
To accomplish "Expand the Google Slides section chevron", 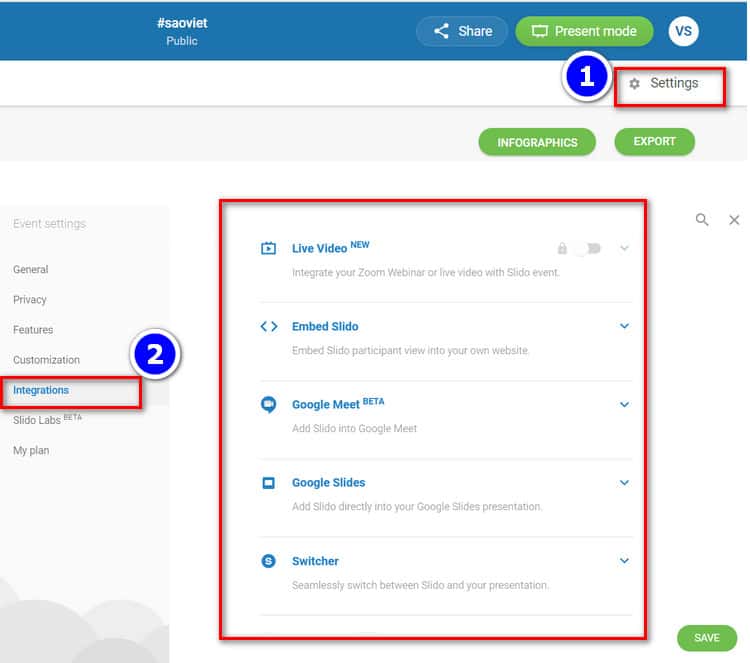I will pos(624,483).
